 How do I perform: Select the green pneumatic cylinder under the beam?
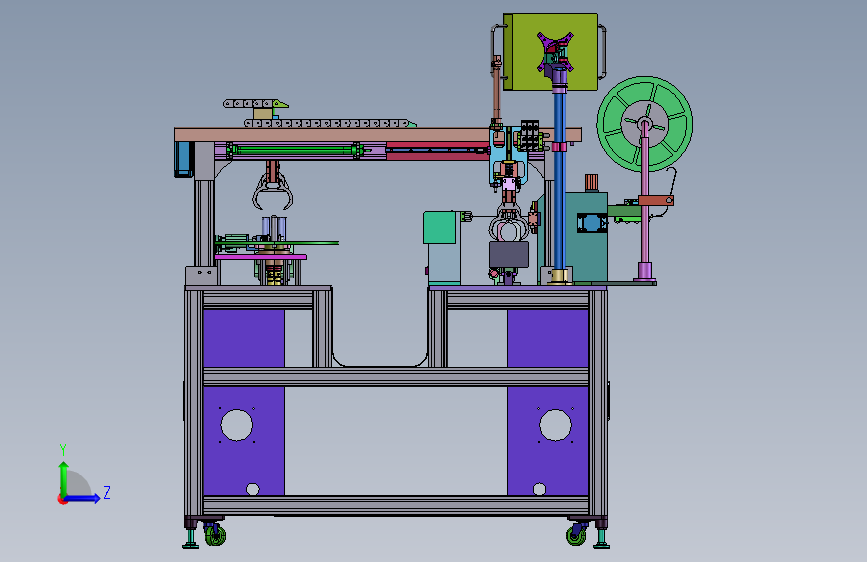(x=295, y=149)
